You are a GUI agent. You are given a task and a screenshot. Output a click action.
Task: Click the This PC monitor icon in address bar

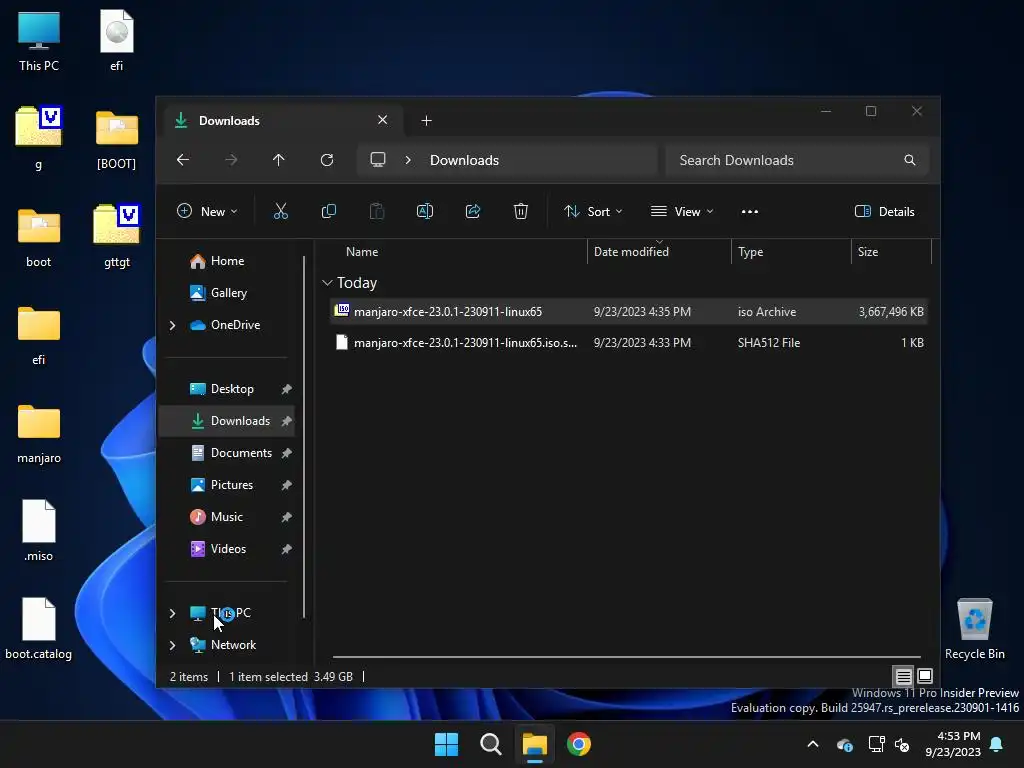377,160
